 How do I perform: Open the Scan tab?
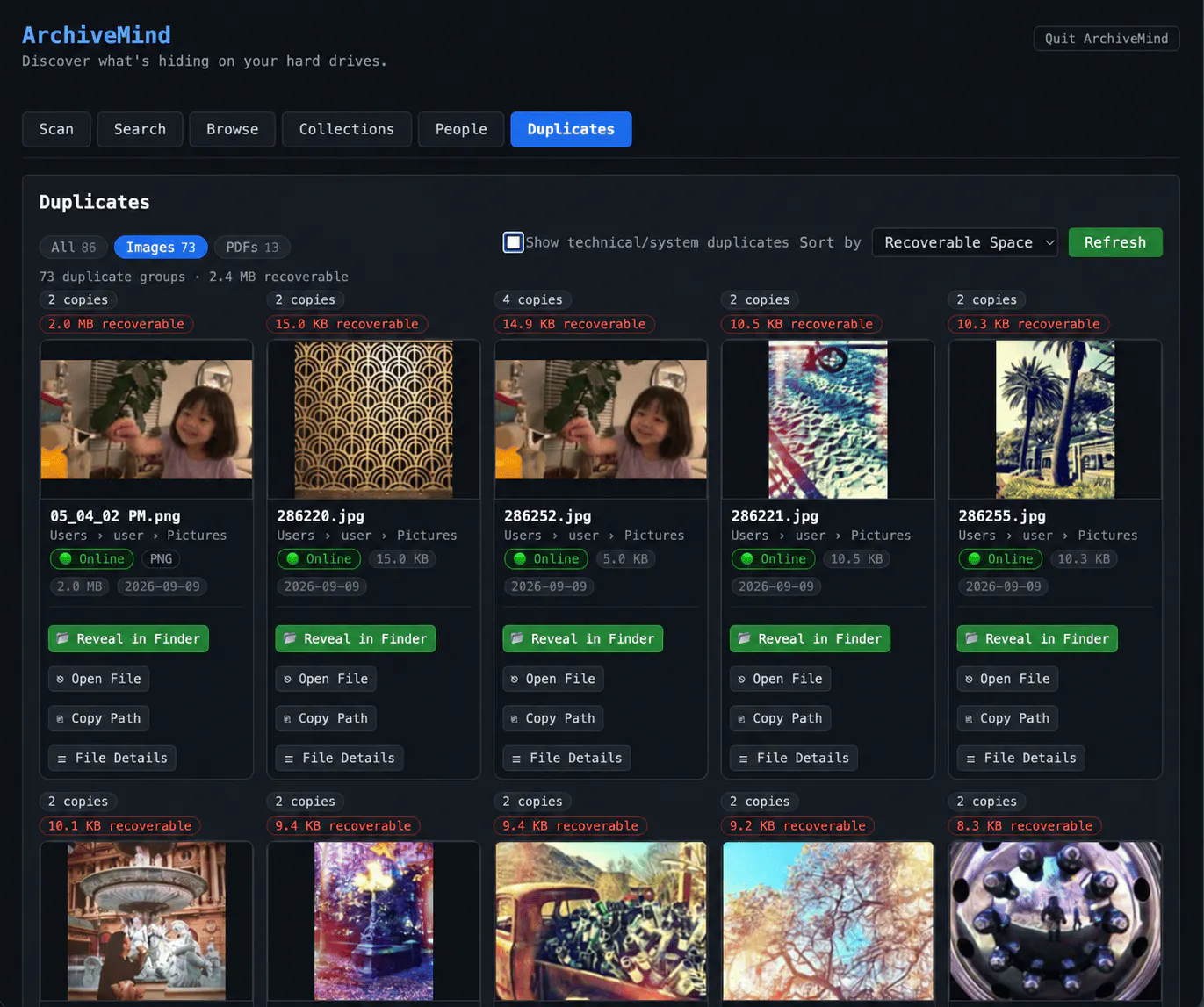point(56,129)
